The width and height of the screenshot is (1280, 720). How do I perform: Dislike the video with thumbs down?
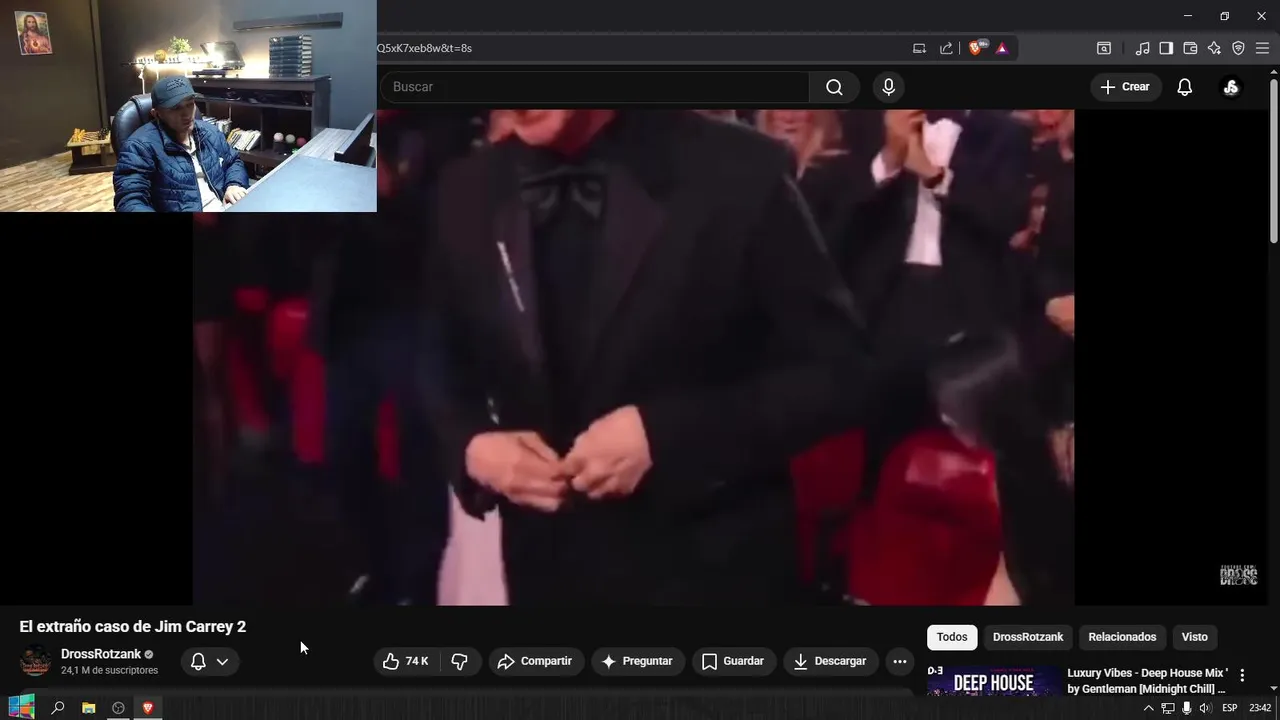(x=460, y=661)
